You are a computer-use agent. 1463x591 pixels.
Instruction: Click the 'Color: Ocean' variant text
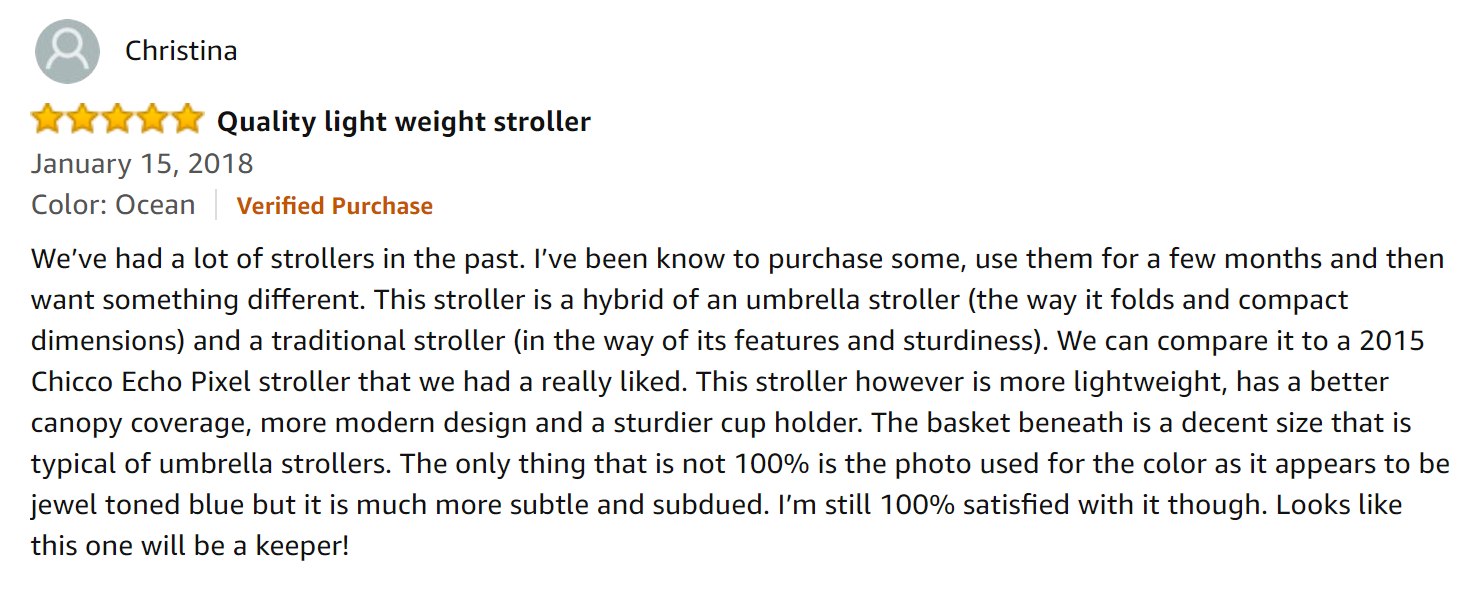point(113,205)
